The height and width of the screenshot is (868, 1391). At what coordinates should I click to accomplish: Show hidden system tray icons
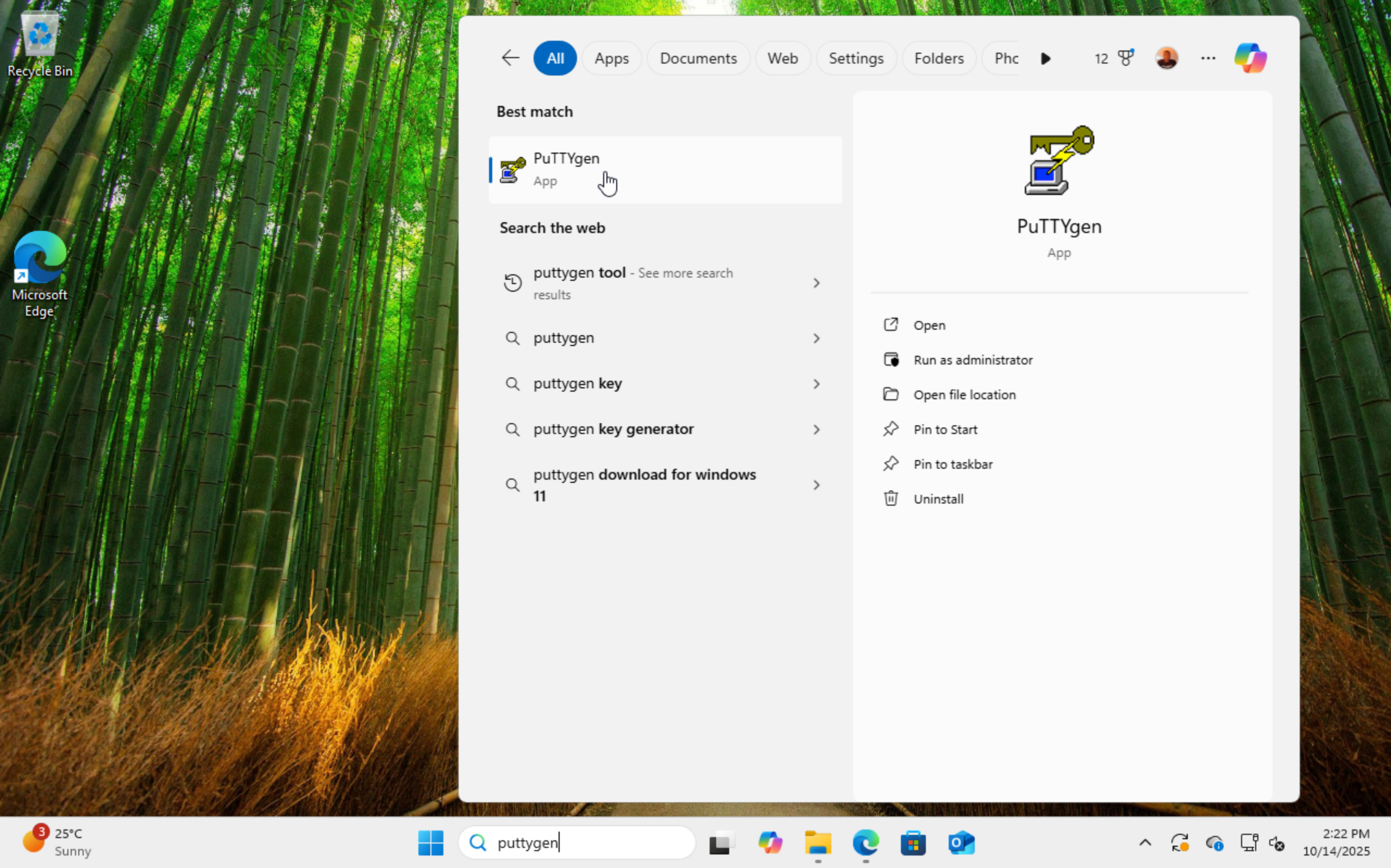click(x=1145, y=842)
